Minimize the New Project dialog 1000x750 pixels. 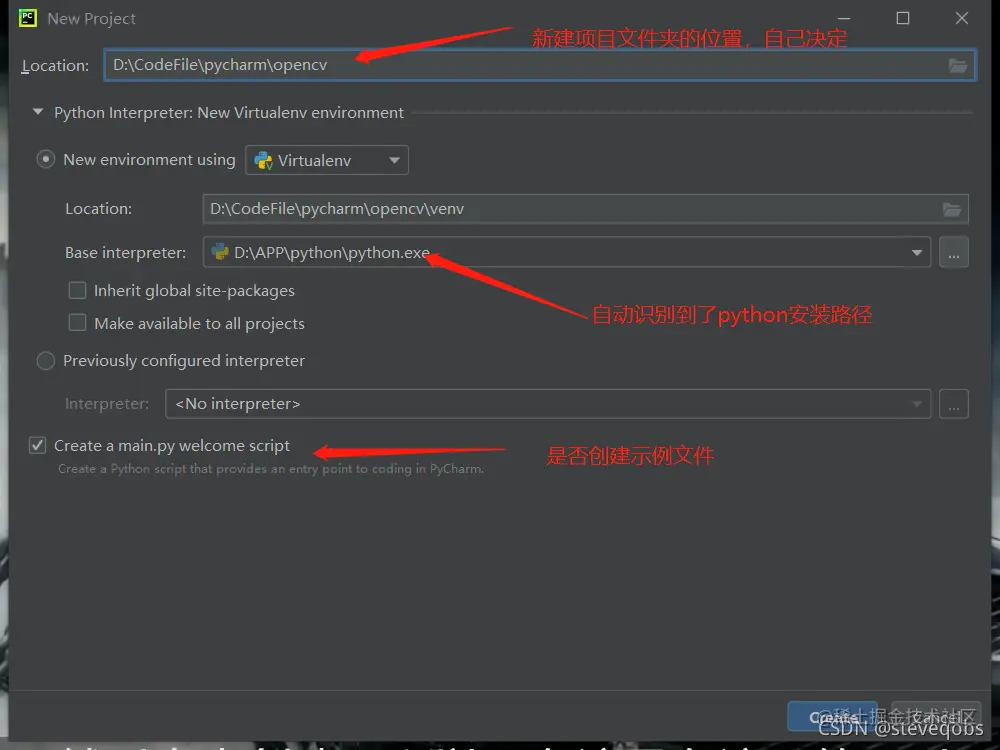click(x=843, y=18)
